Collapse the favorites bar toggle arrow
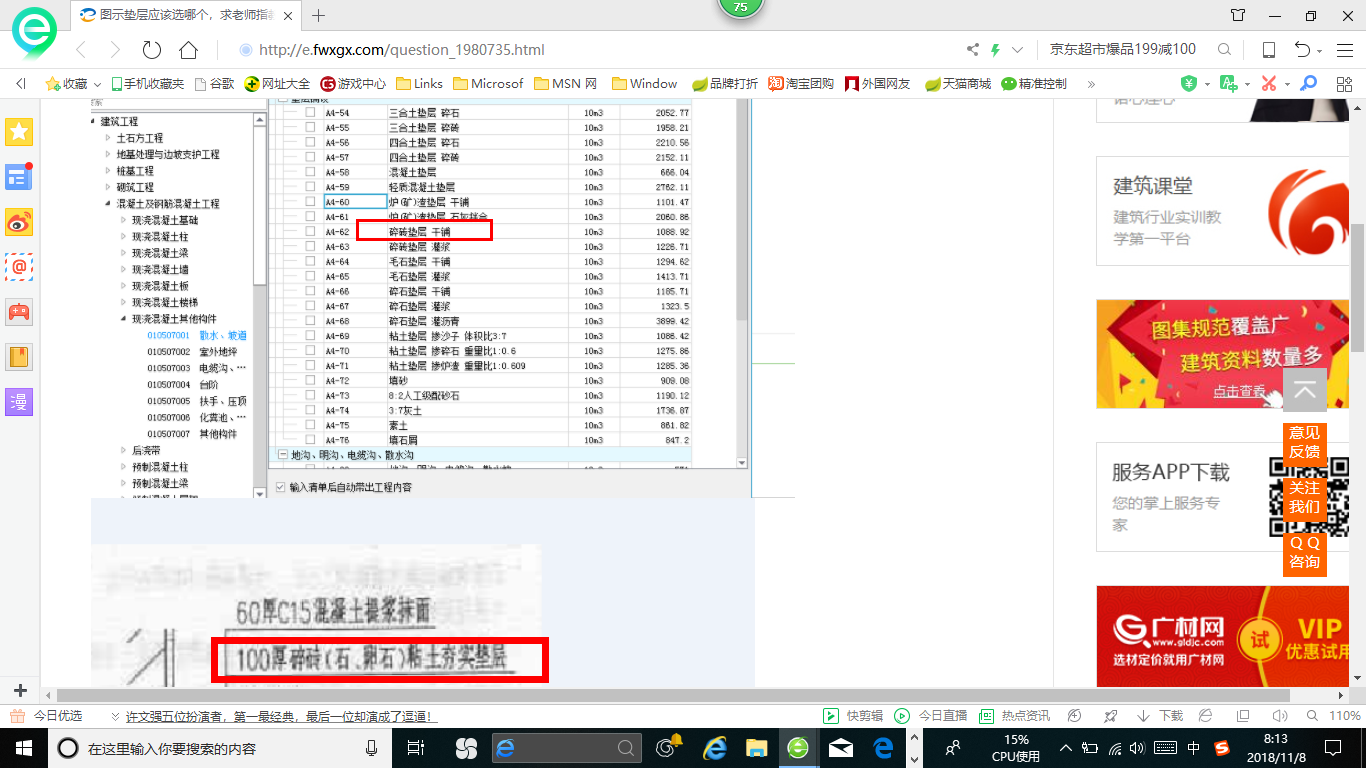Screen dimensions: 1366x768 coord(20,84)
